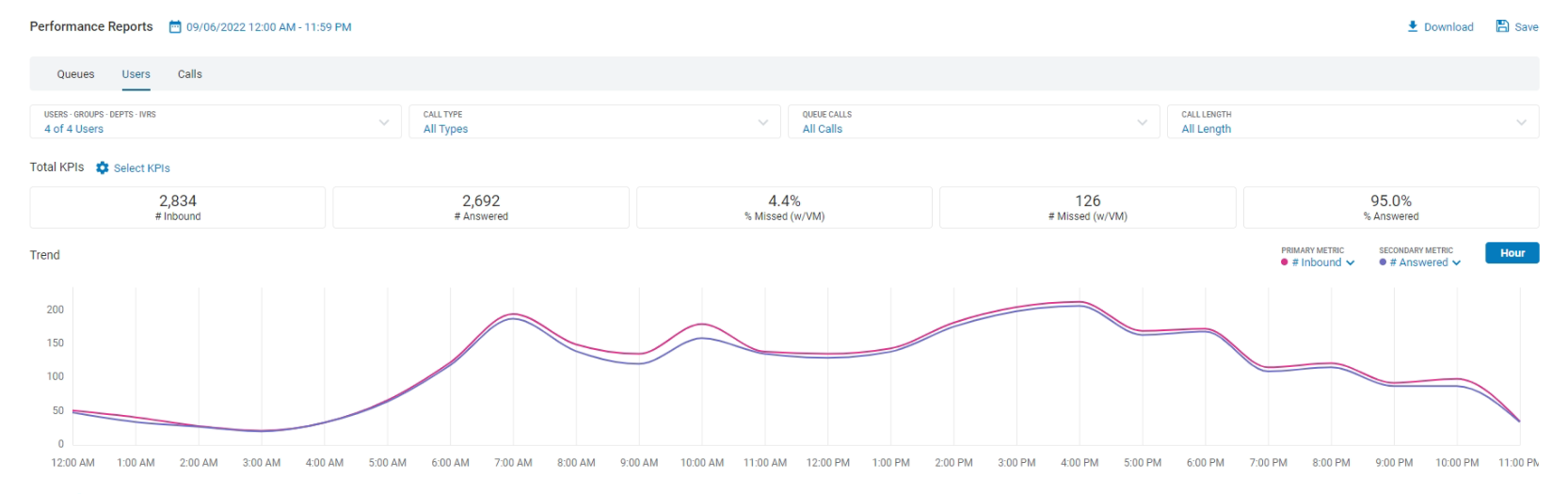Click the Select KPIs link

pos(141,168)
